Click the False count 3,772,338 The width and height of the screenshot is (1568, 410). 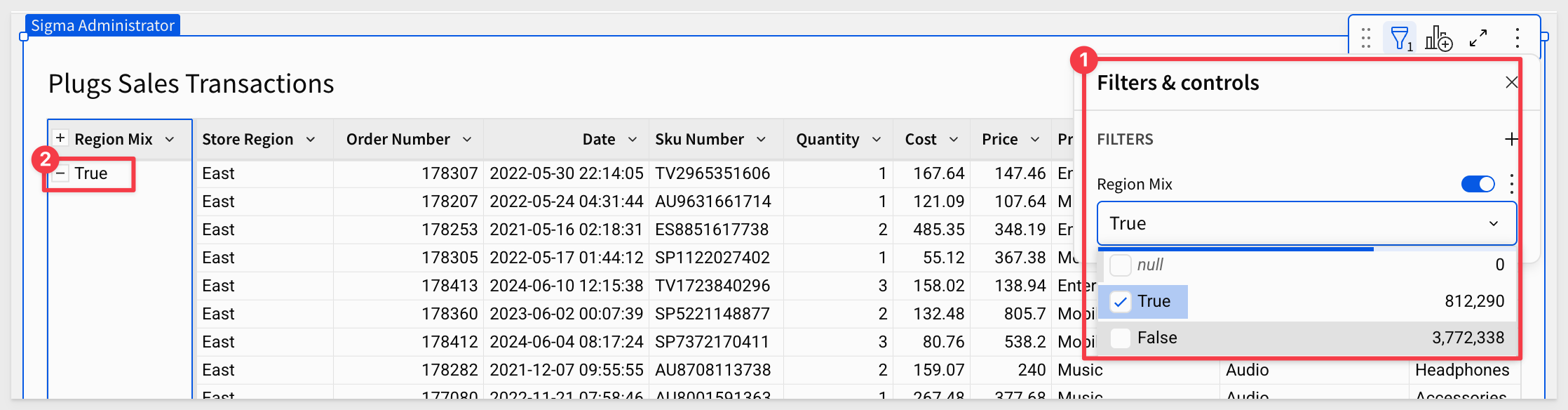pyautogui.click(x=1468, y=338)
